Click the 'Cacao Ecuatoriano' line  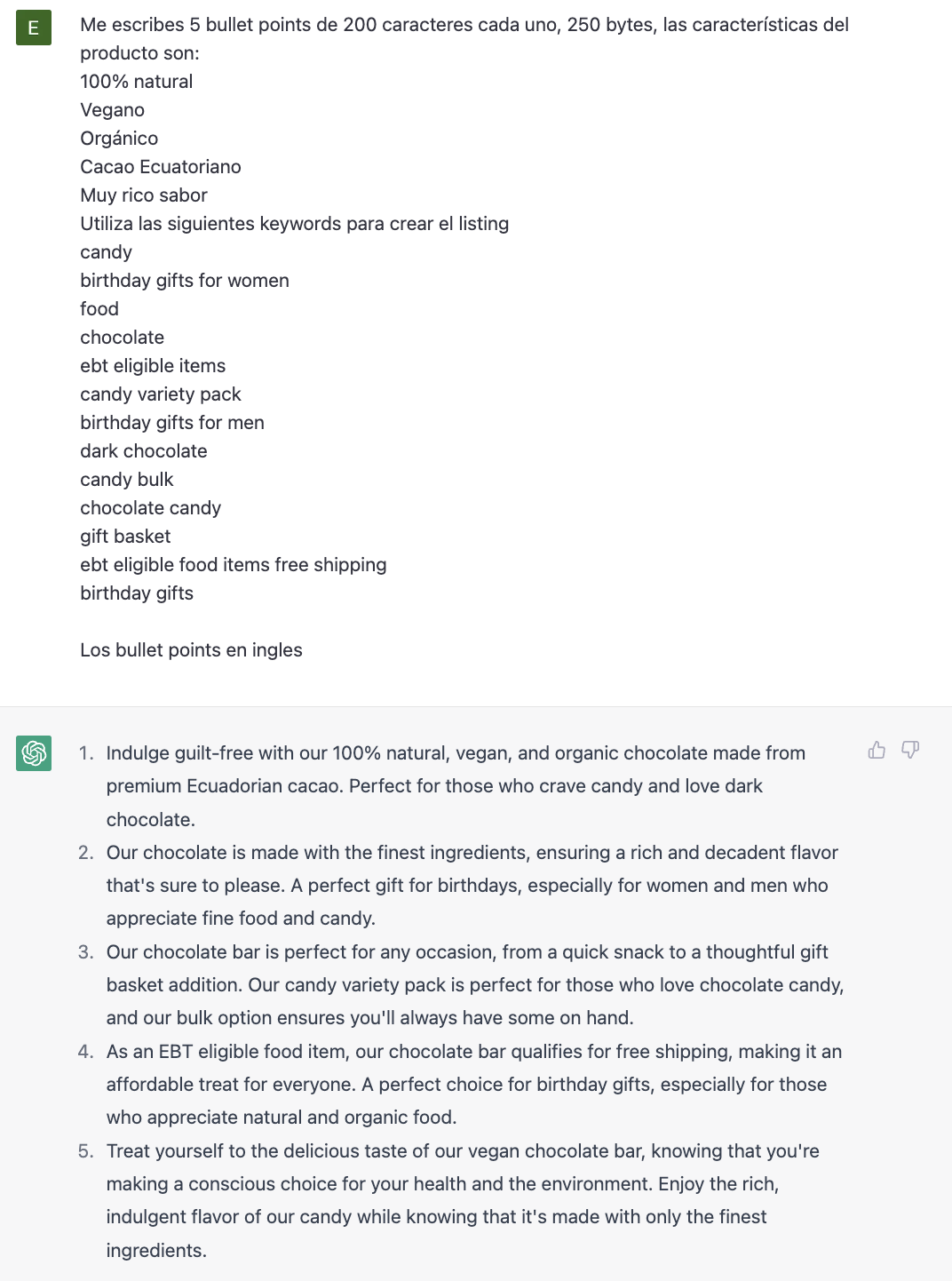pos(160,167)
